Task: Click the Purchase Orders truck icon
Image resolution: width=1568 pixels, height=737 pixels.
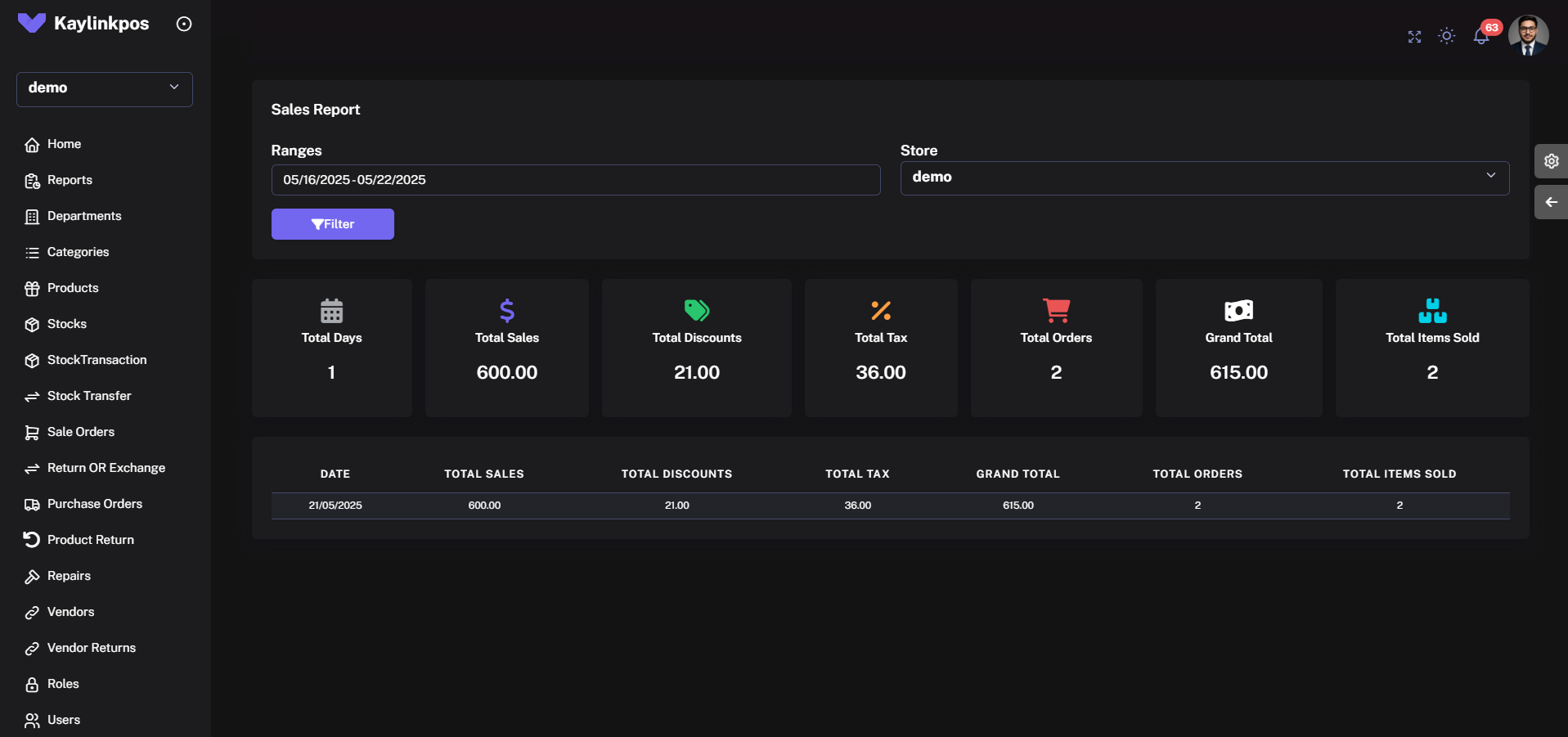Action: pyautogui.click(x=32, y=505)
